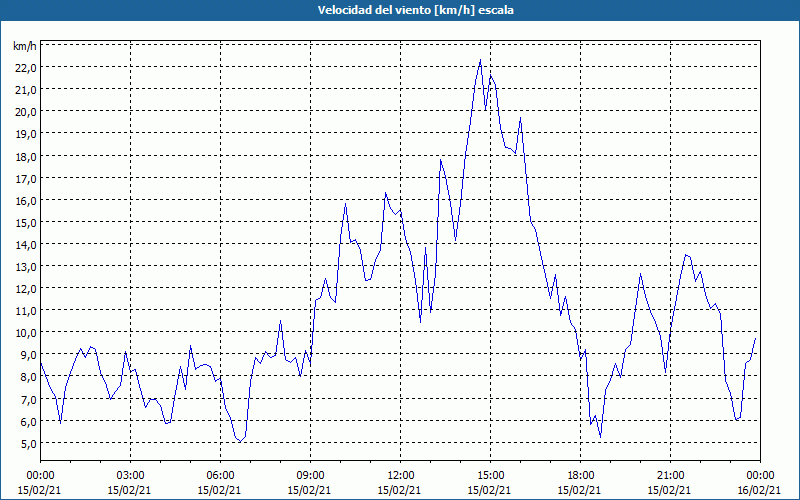Screen dimensions: 800x500
Task: Click the 20,0 y-axis value
Action: point(27,112)
